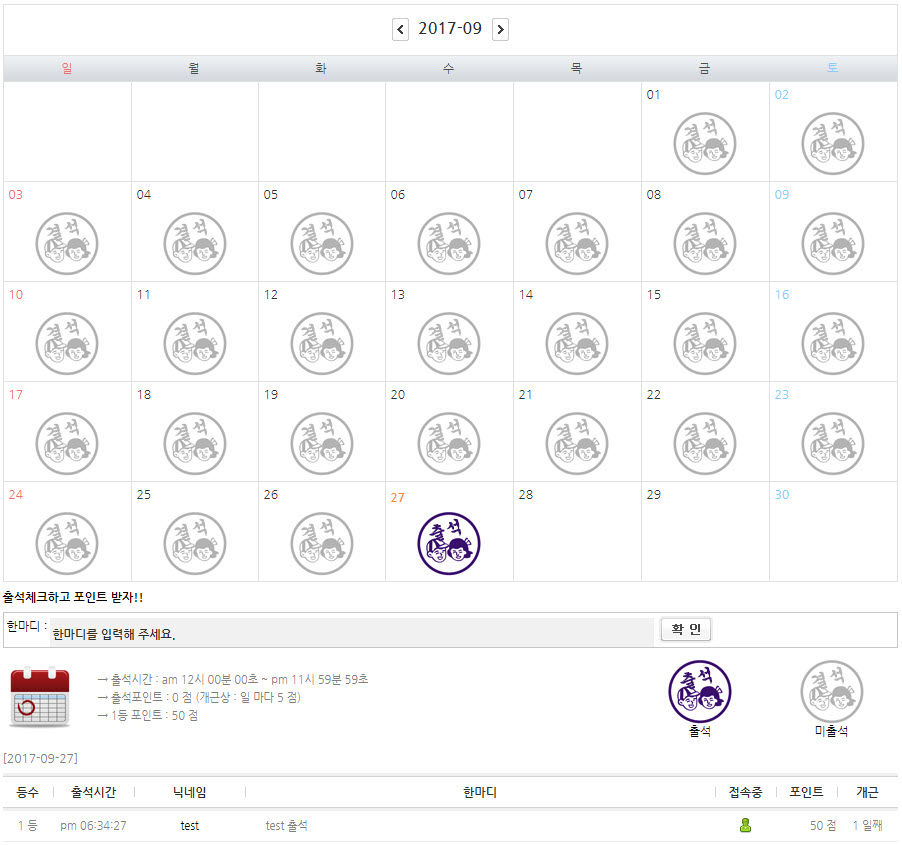This screenshot has width=902, height=845.
Task: Click the red calendar icon
Action: 39,697
